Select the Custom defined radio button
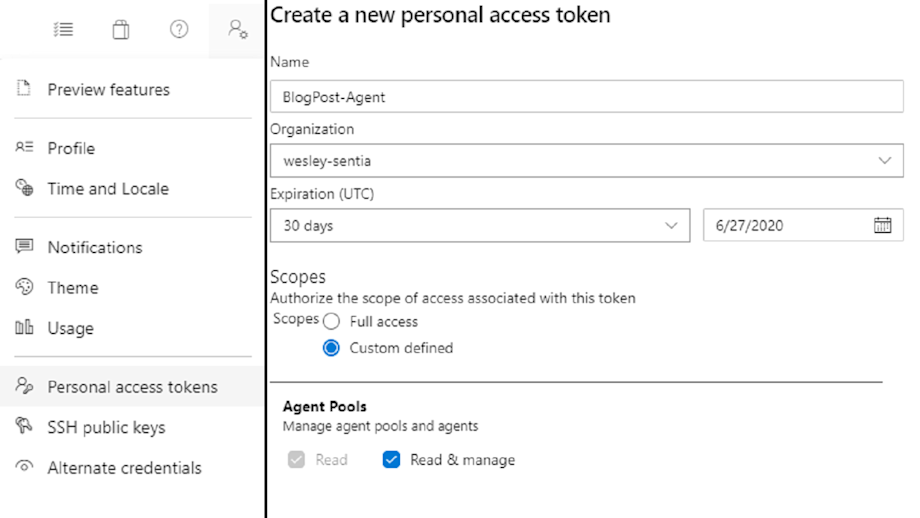920x518 pixels. [332, 348]
